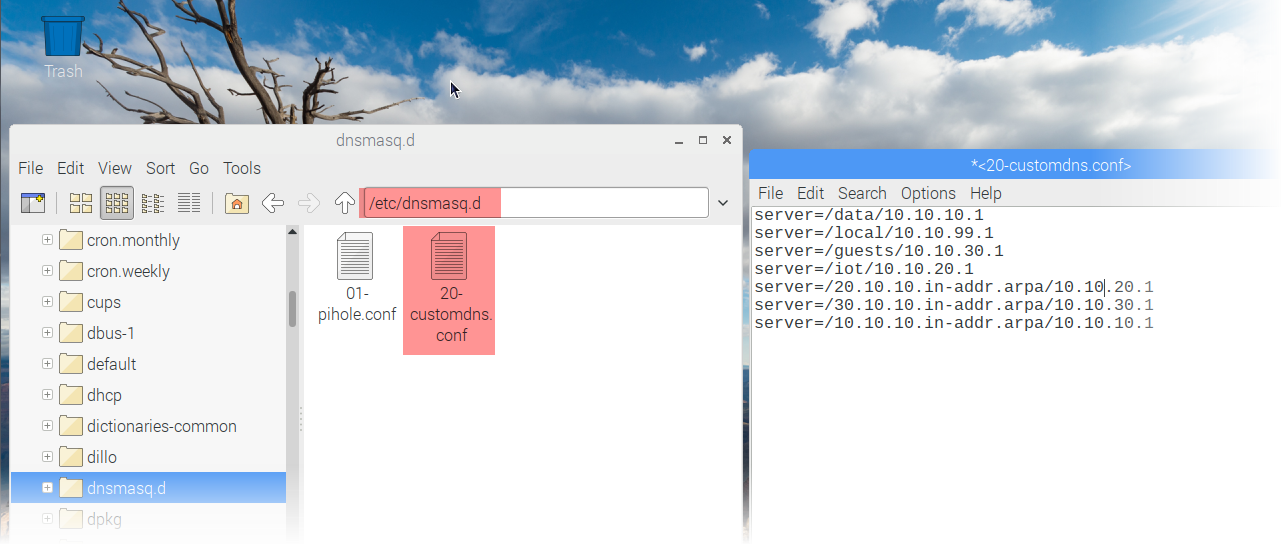Screen dimensions: 1282x545
Task: Click line server=/data/10.10.10.1 in editor
Action: pos(869,215)
